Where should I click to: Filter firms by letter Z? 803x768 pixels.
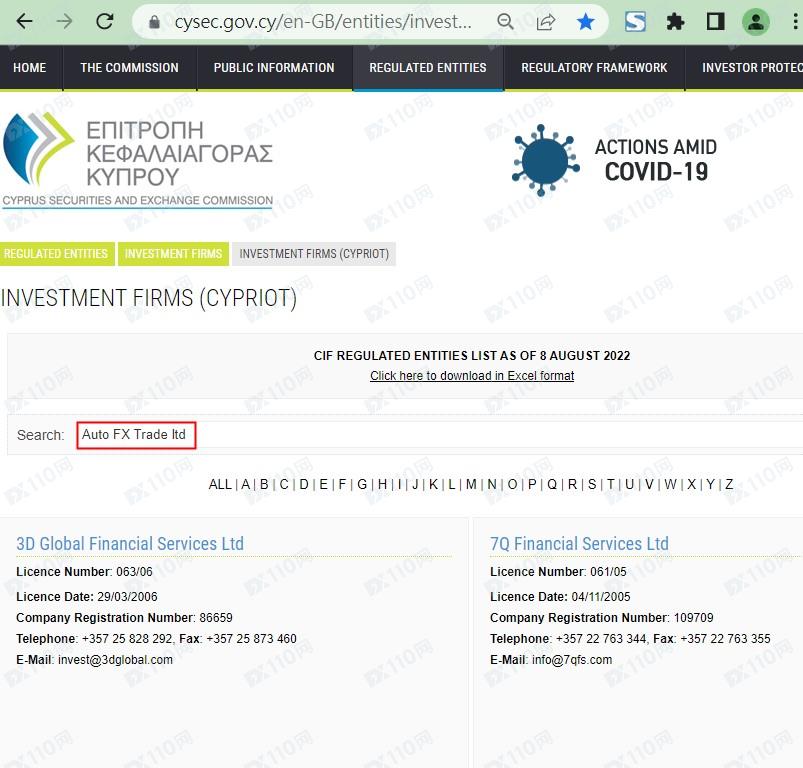point(729,484)
